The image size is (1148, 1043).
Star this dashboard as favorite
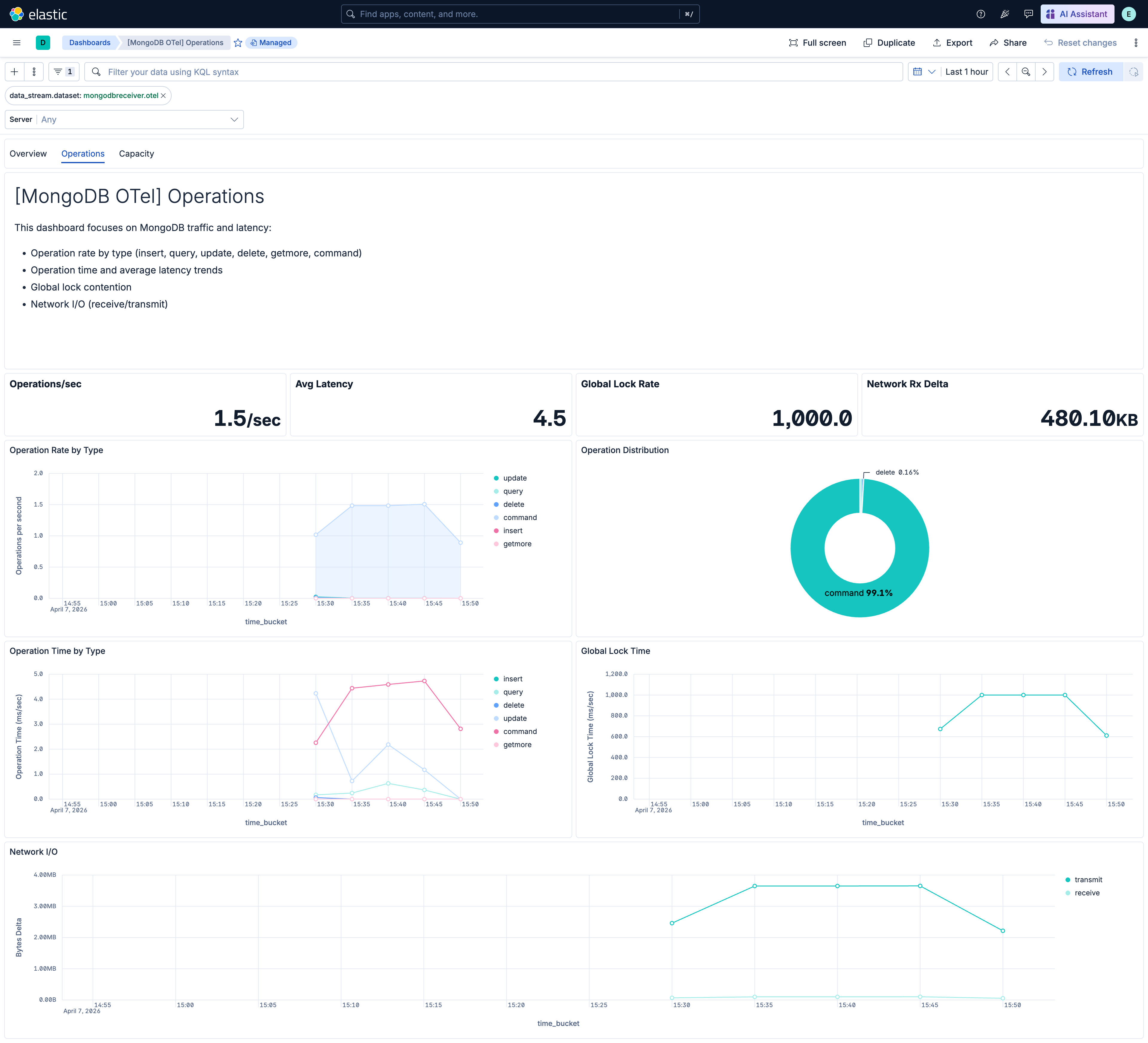pyautogui.click(x=238, y=42)
